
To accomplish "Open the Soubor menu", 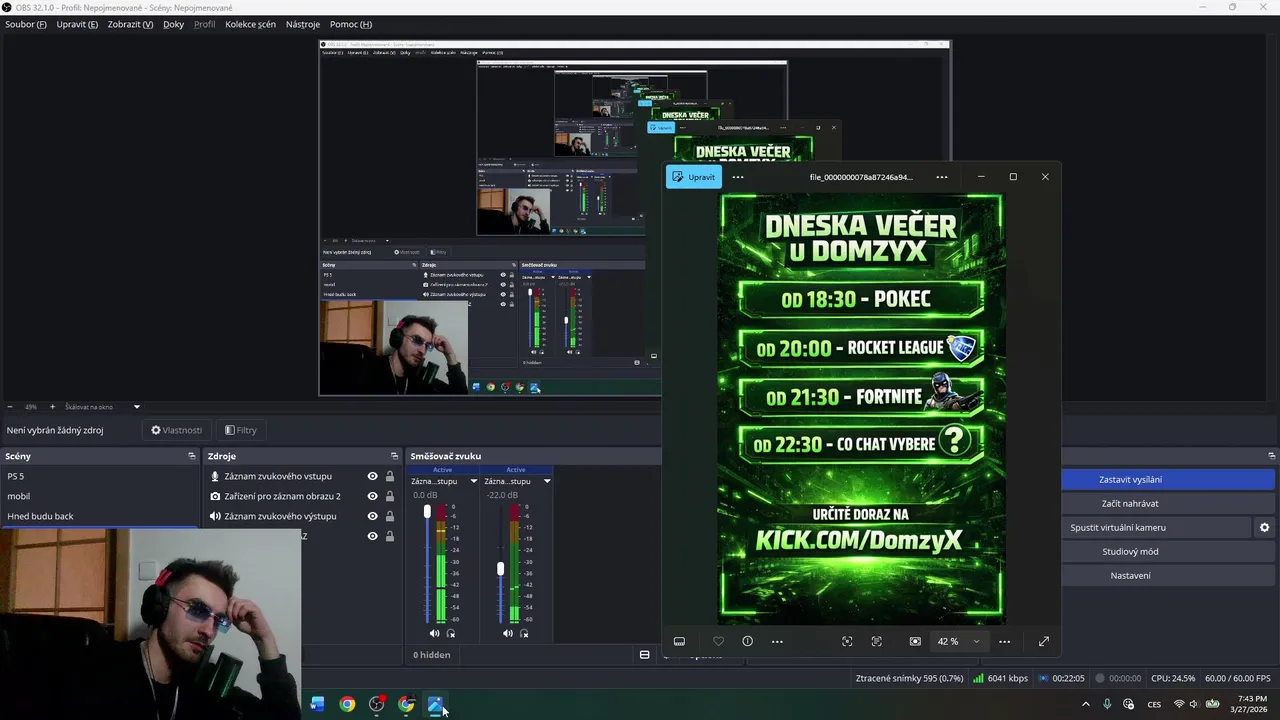I will coord(26,24).
